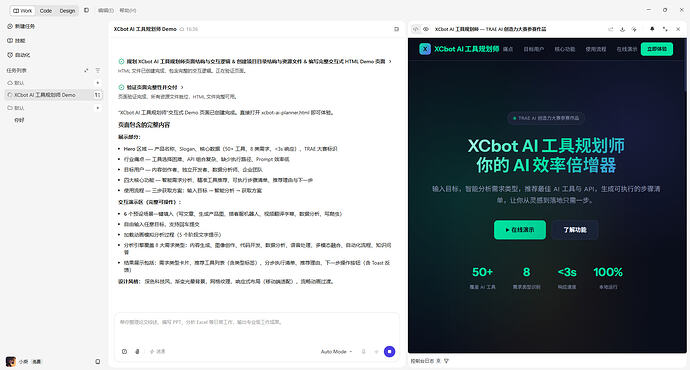Click user avatar at sidebar bottom
Image resolution: width=690 pixels, height=370 pixels.
pos(11,362)
